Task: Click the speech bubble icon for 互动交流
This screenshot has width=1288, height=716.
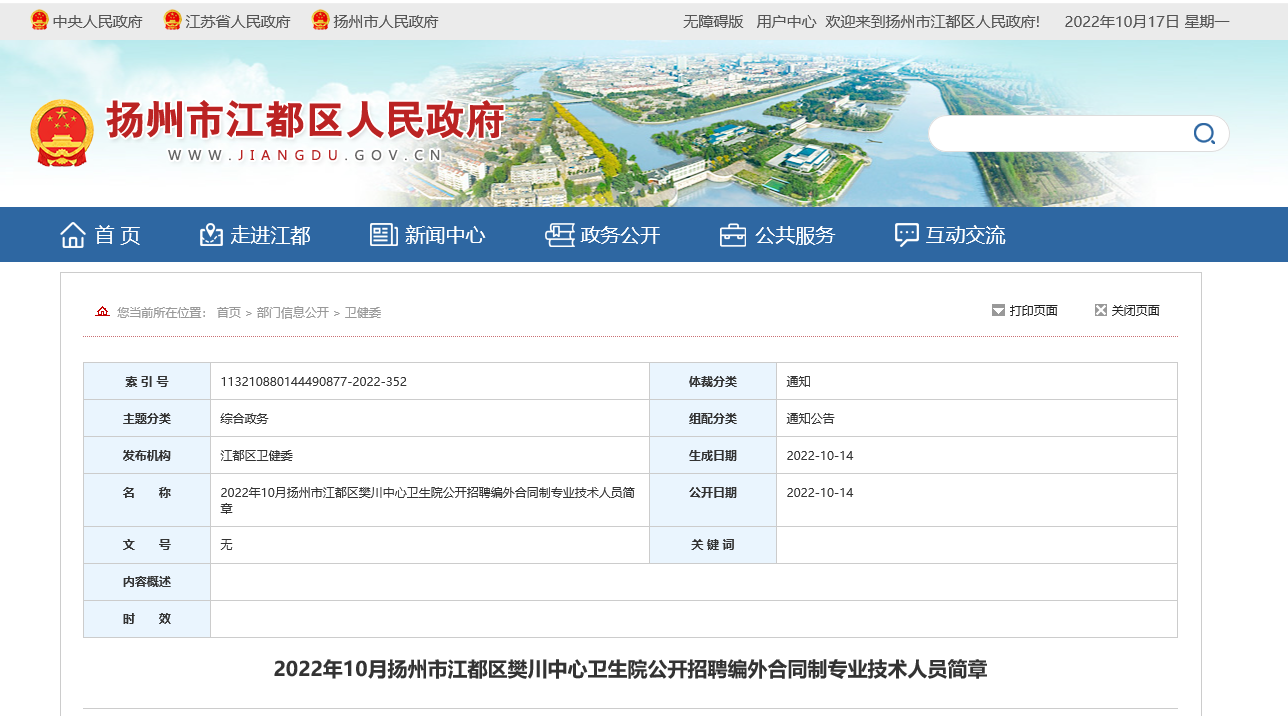Action: (906, 235)
